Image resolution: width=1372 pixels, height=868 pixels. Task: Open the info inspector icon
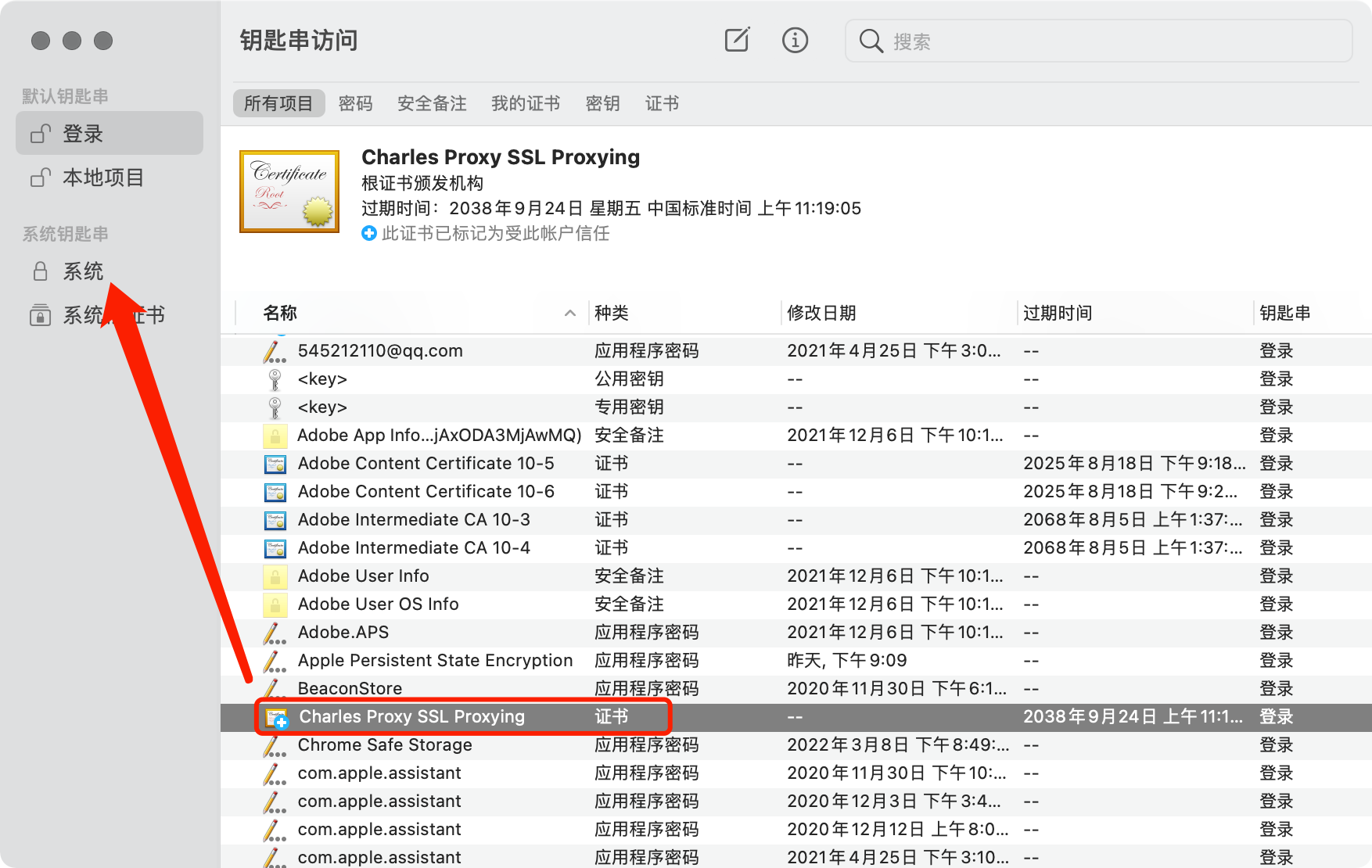795,40
